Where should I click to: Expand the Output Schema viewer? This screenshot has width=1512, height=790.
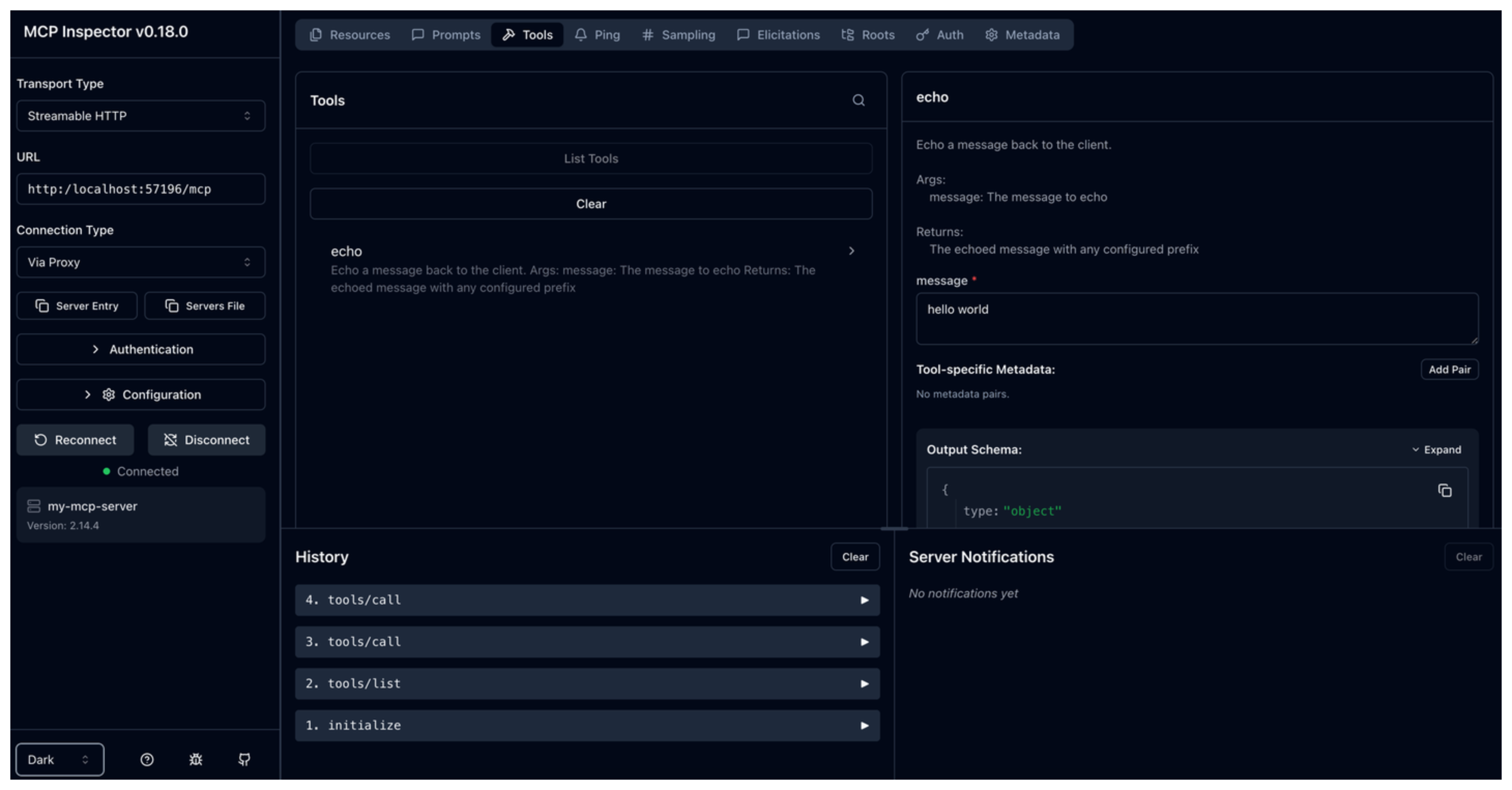(x=1436, y=449)
